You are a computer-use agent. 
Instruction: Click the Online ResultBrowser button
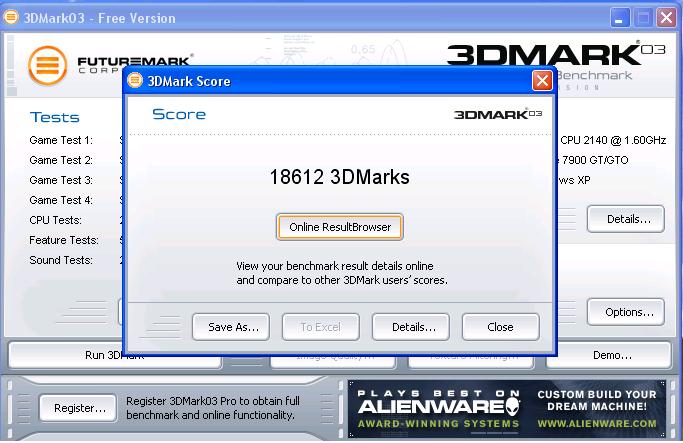339,227
